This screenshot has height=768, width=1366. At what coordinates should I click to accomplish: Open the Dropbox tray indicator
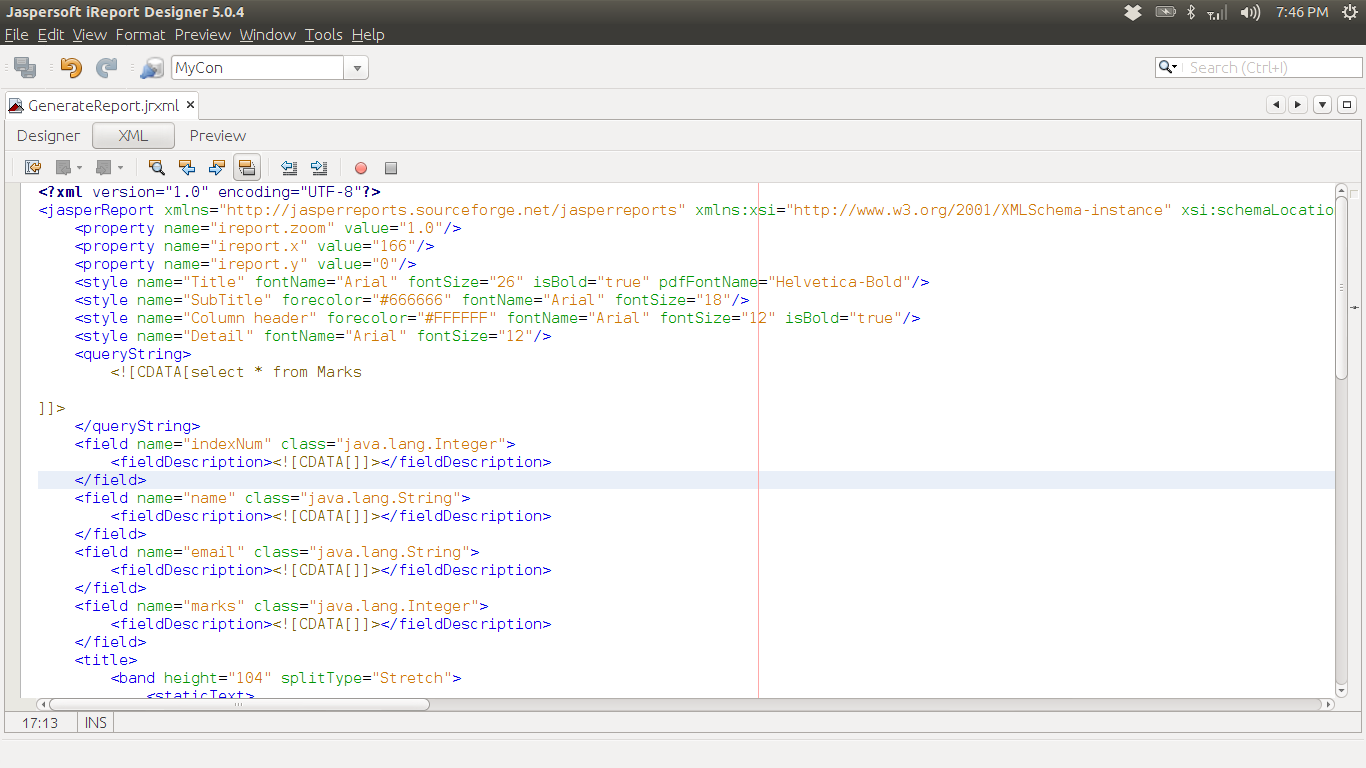pyautogui.click(x=1133, y=12)
